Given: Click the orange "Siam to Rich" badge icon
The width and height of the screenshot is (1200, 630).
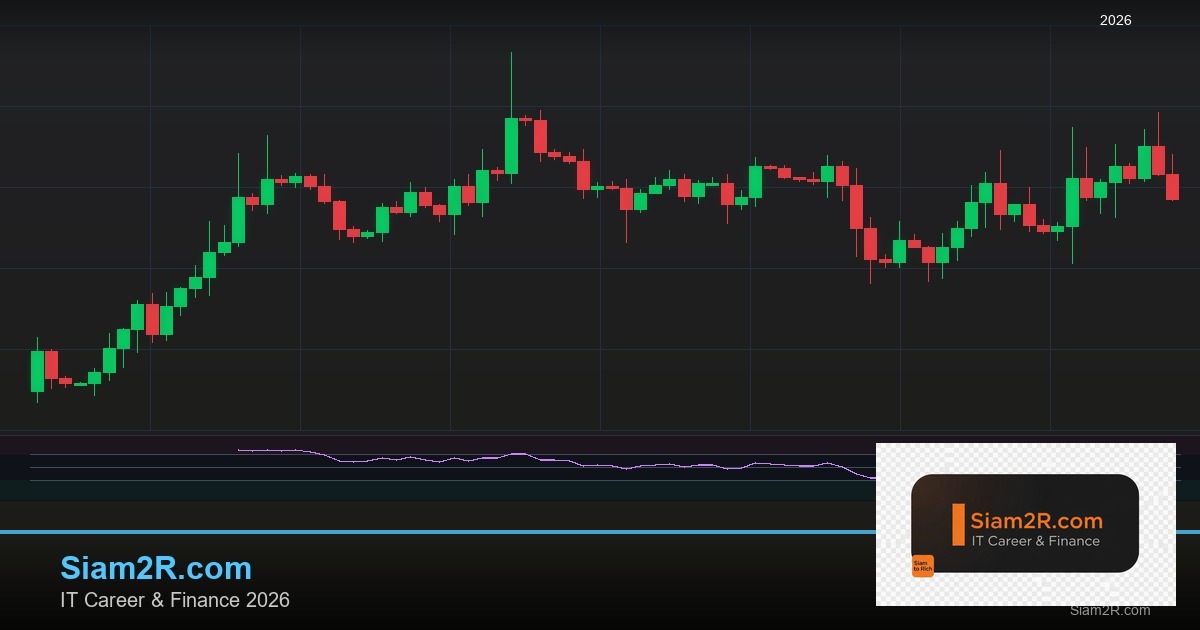Looking at the screenshot, I should (x=922, y=566).
